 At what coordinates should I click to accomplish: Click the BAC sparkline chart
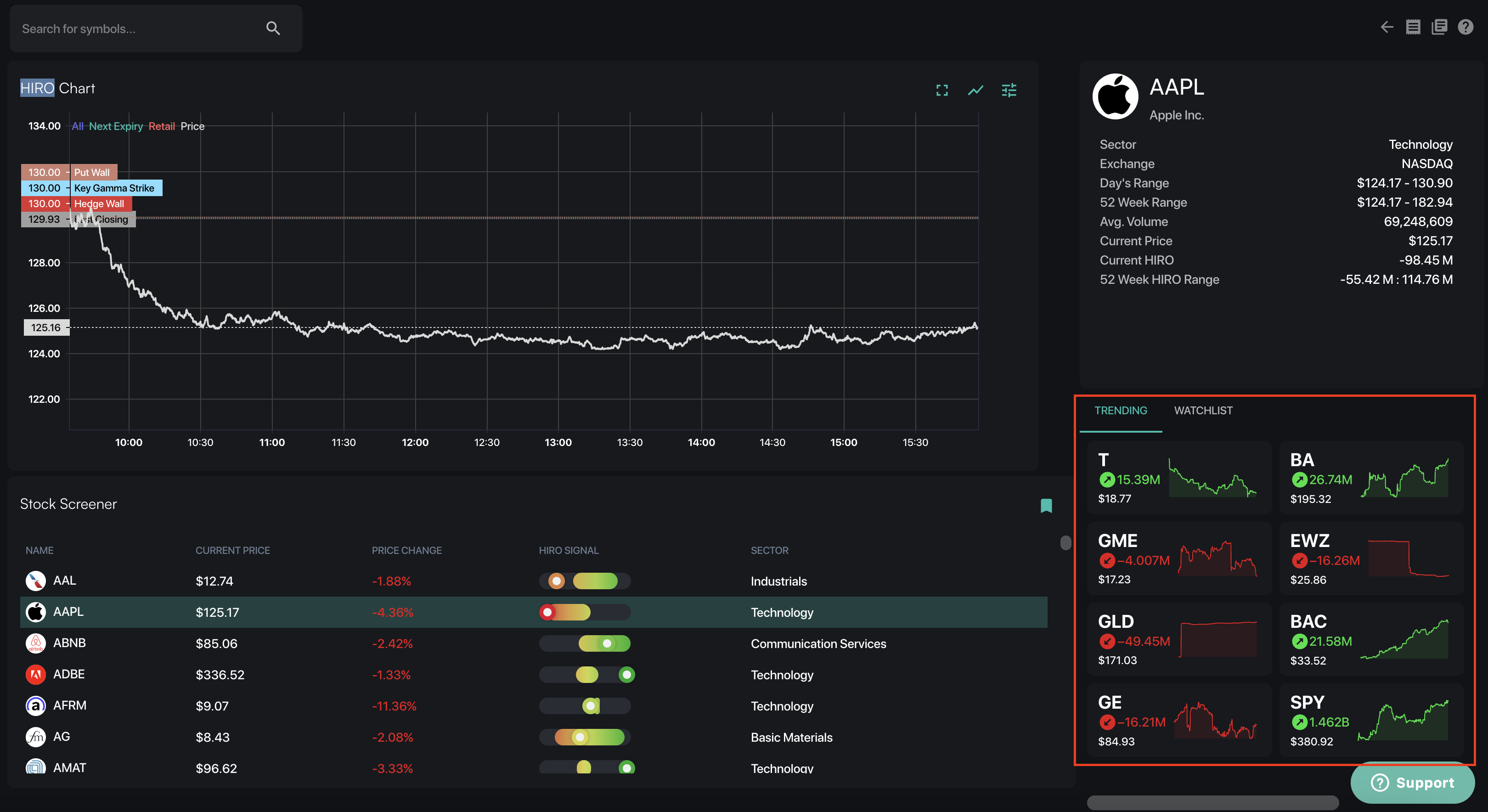click(1403, 639)
